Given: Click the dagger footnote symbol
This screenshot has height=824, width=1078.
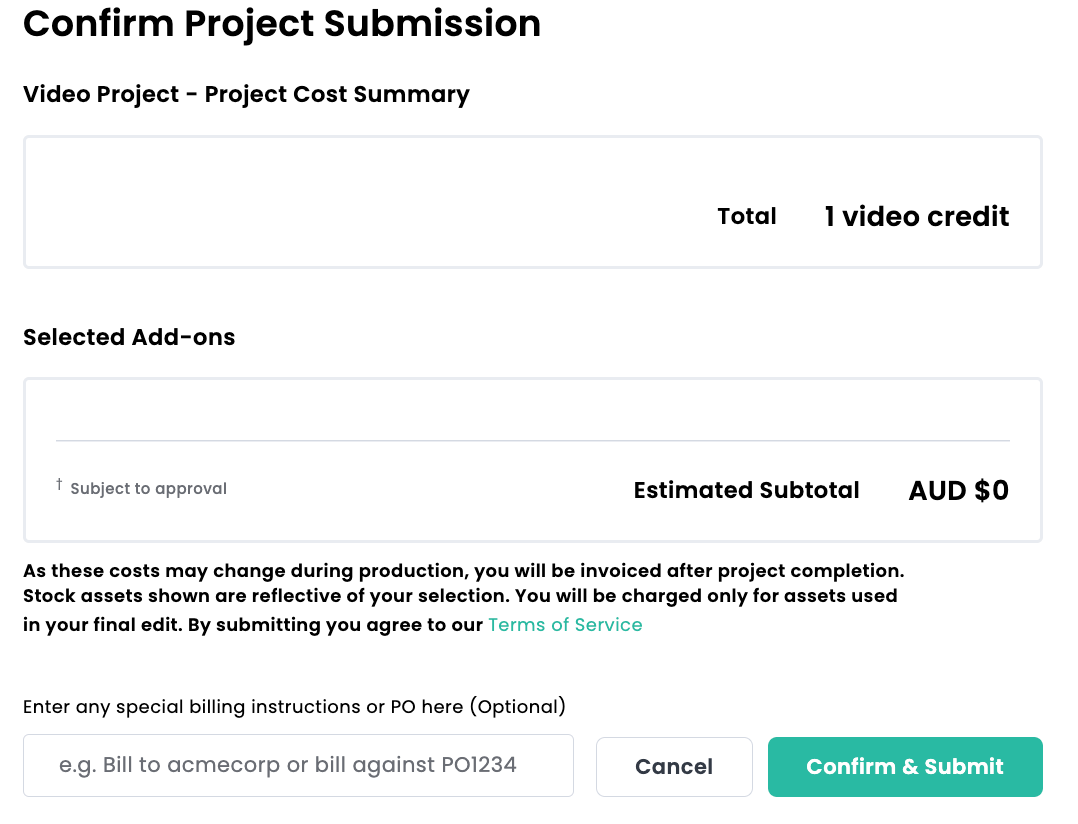Looking at the screenshot, I should (59, 485).
